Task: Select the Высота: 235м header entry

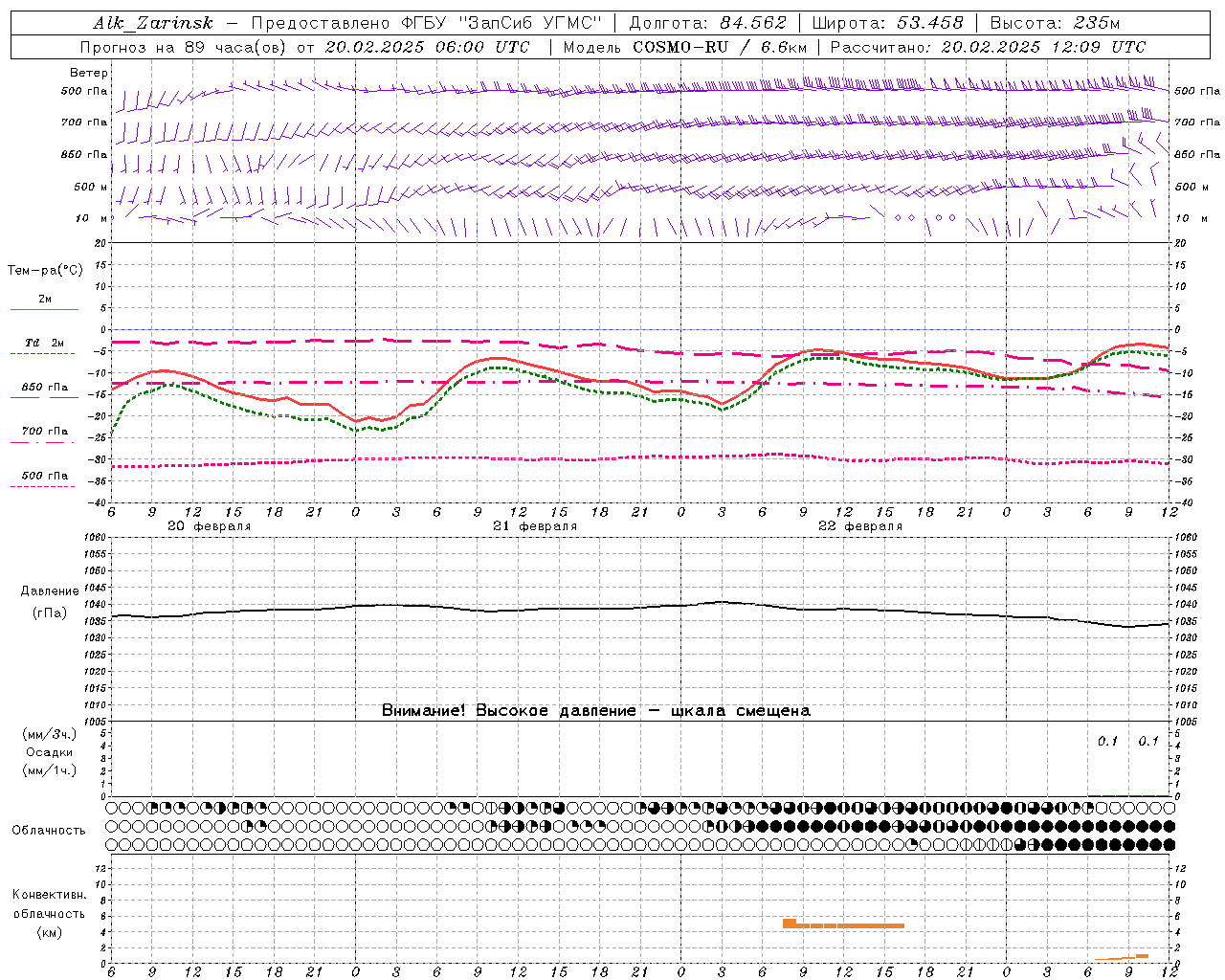Action: click(x=1055, y=23)
